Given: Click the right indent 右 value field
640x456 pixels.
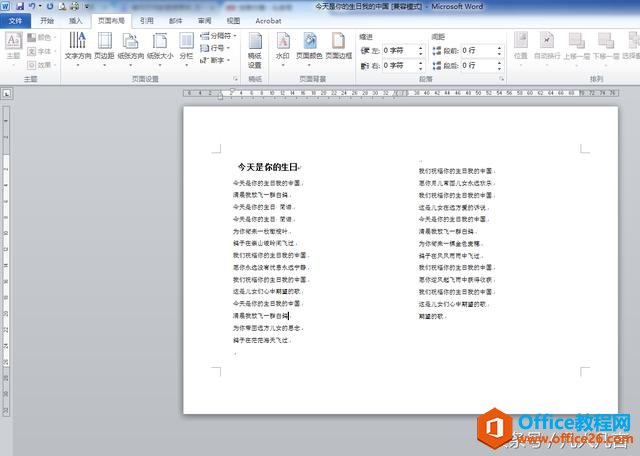Looking at the screenshot, I should [x=399, y=65].
